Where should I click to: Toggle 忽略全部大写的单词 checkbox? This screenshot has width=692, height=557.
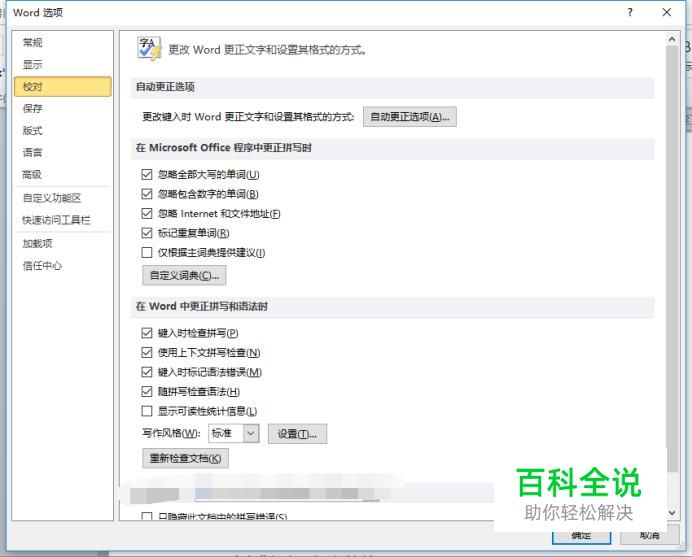coord(147,175)
